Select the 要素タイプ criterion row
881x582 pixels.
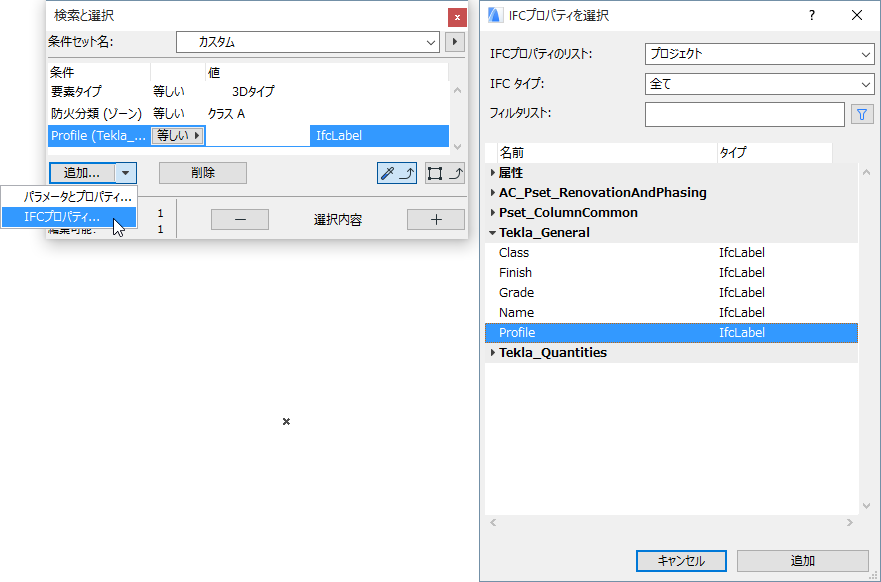(x=248, y=92)
